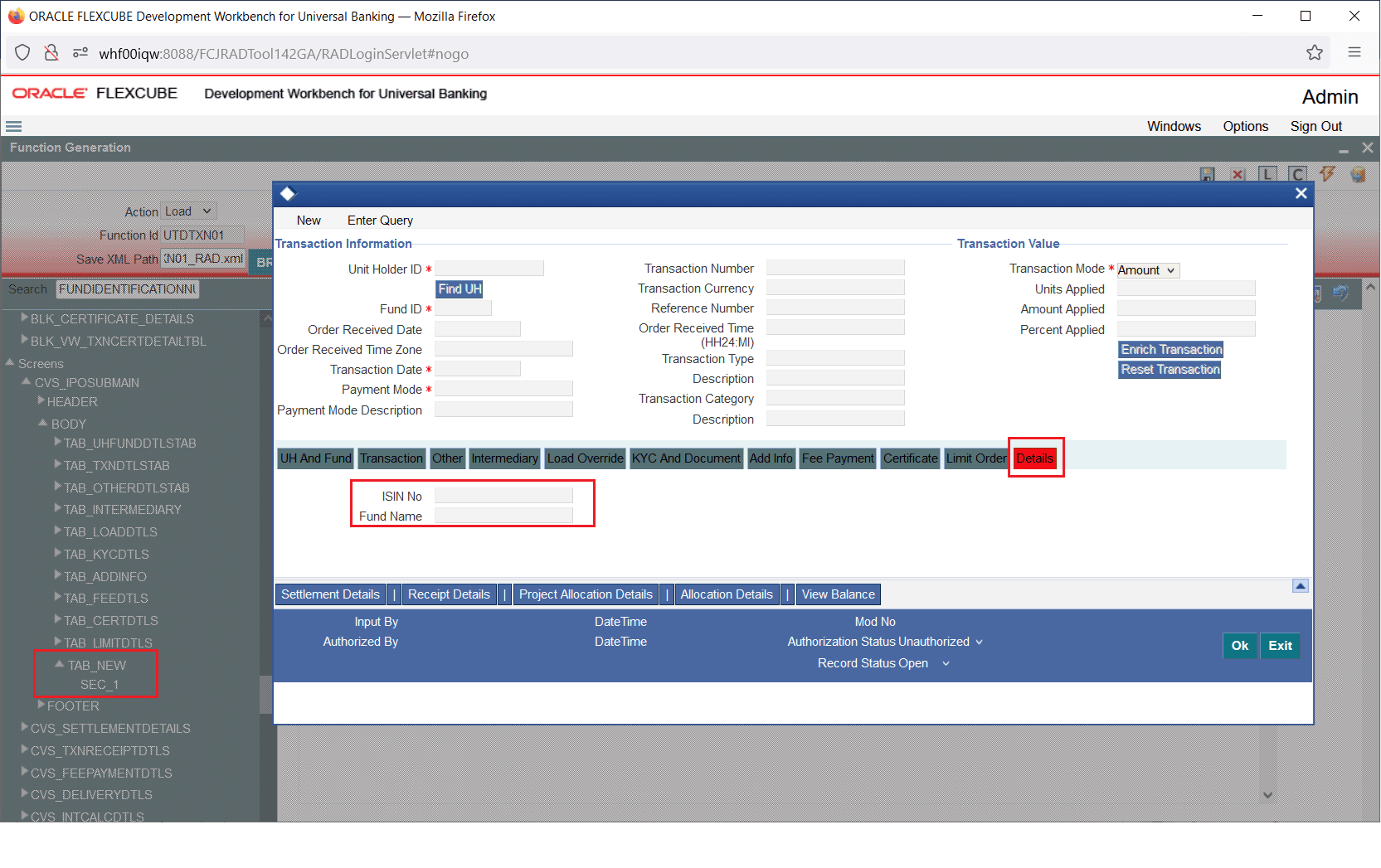This screenshot has width=1381, height=868.
Task: Click the database refresh toolbar icon
Action: pyautogui.click(x=1358, y=174)
